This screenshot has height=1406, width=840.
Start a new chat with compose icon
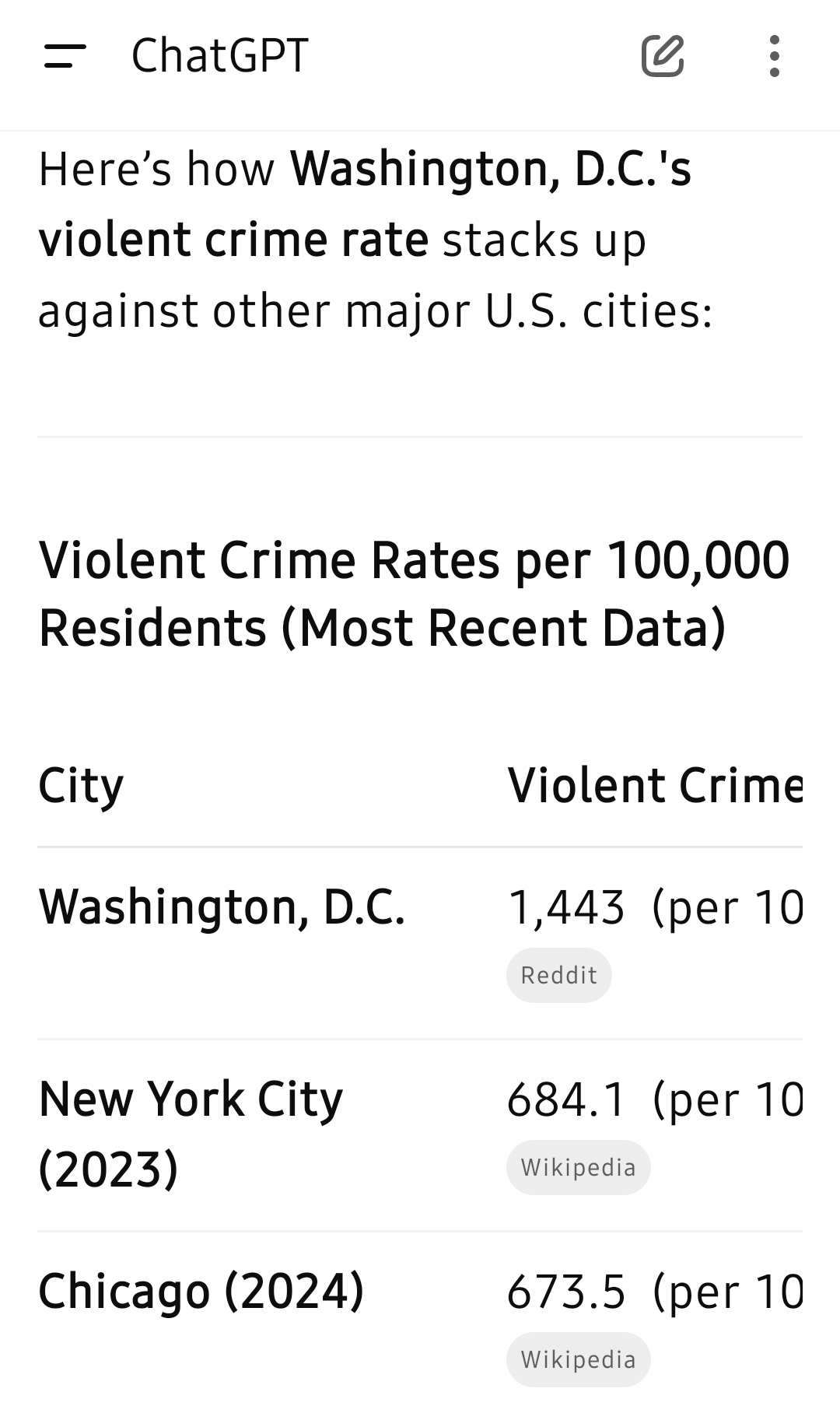click(663, 56)
